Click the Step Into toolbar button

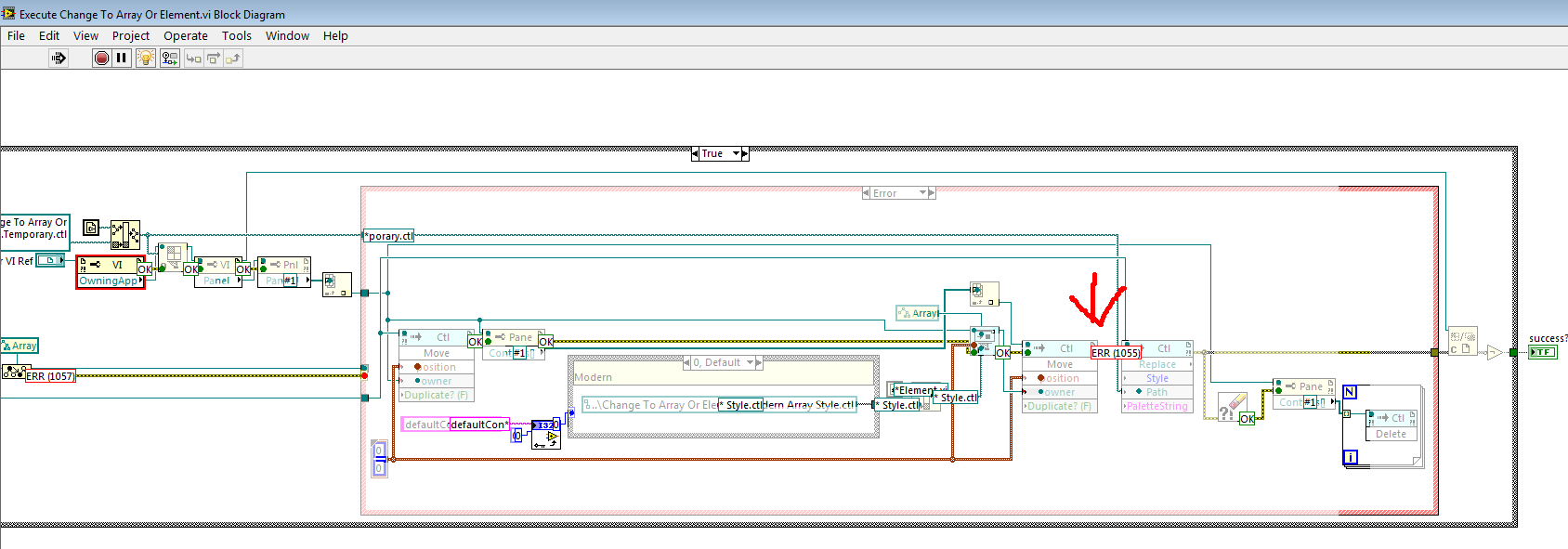[x=193, y=58]
